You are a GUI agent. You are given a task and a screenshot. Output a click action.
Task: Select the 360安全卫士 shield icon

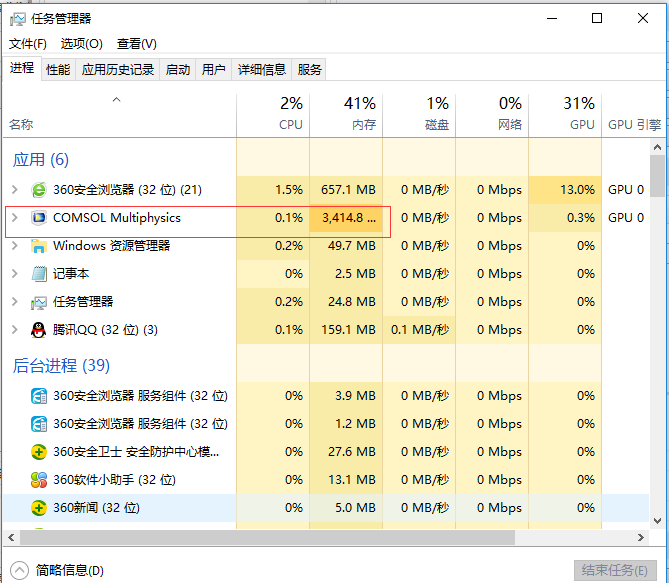[x=39, y=452]
